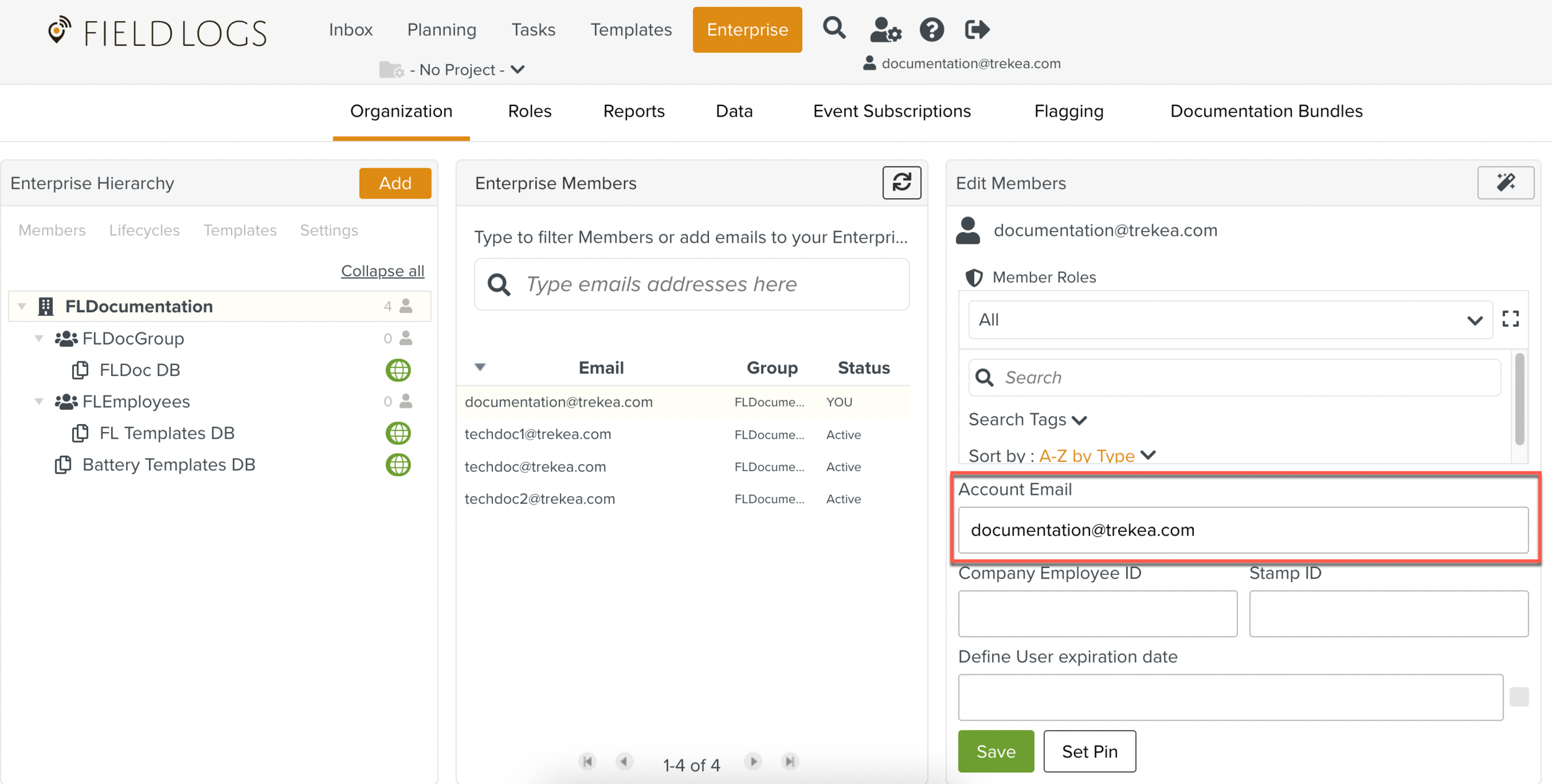This screenshot has height=784, width=1552.
Task: Click the expiration date checkbox
Action: (1518, 697)
